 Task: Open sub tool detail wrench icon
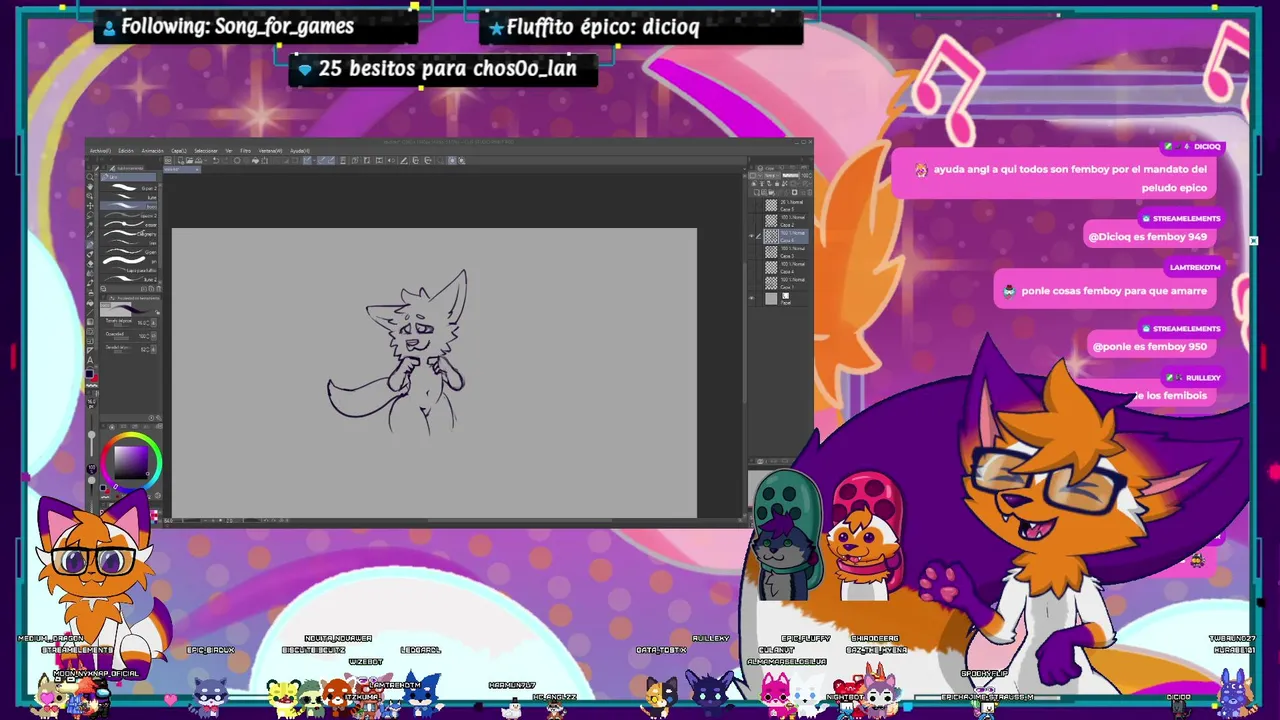coord(159,418)
